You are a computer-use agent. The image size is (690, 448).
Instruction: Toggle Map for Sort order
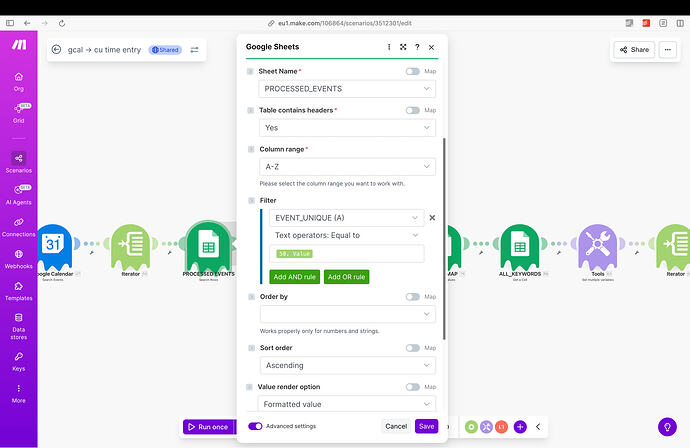pos(413,348)
